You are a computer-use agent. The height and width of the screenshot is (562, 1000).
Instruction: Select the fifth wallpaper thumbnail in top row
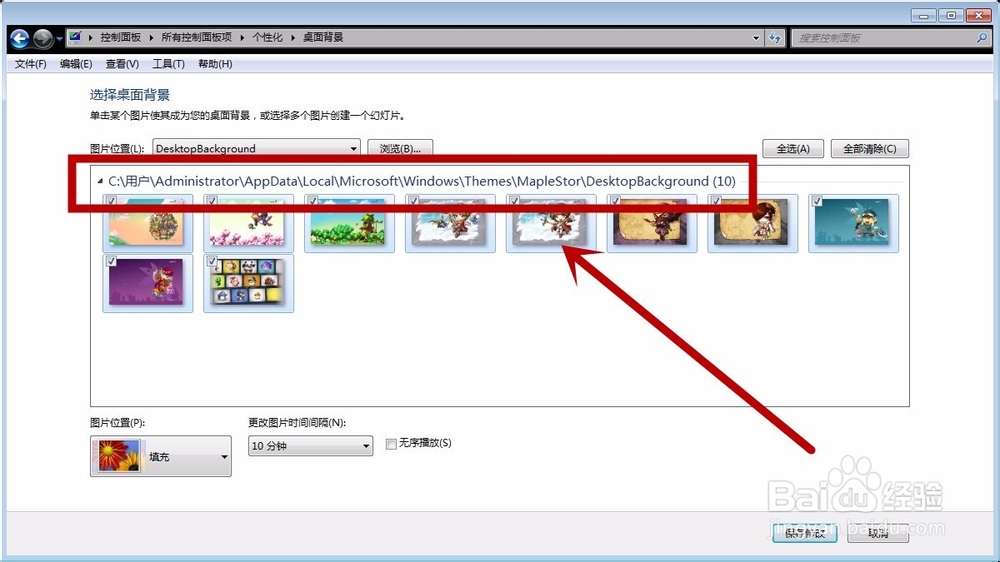click(550, 225)
